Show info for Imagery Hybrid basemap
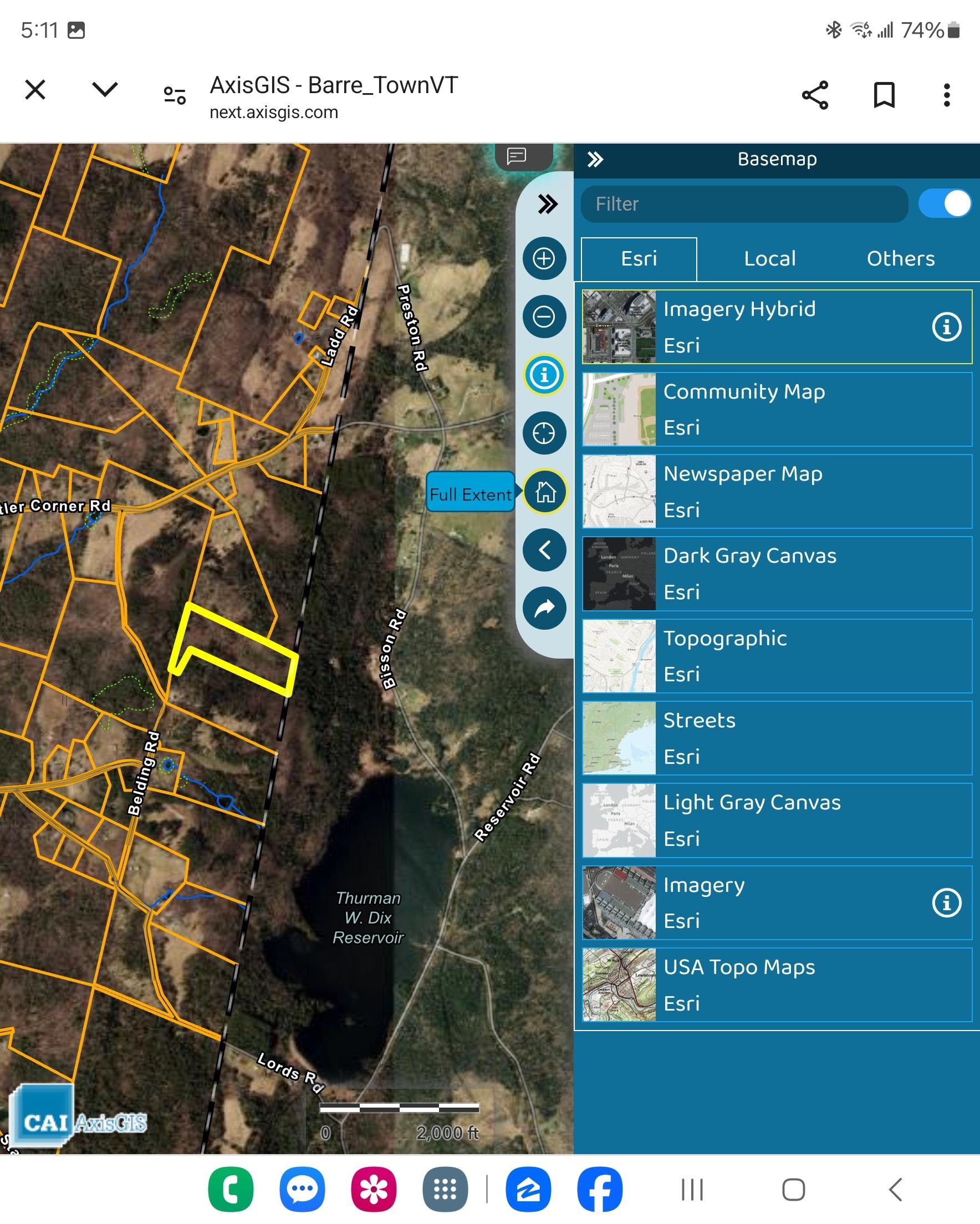This screenshot has height=1224, width=980. tap(947, 327)
